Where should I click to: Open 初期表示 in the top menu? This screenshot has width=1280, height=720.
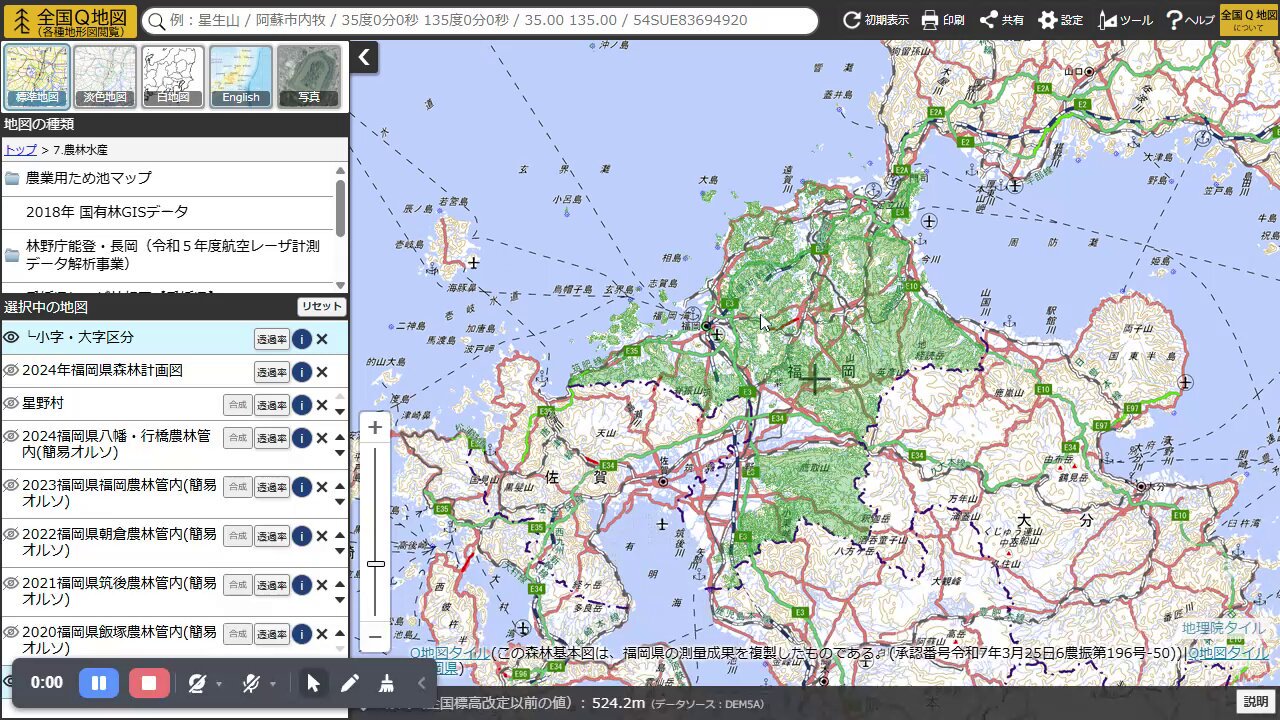(876, 20)
